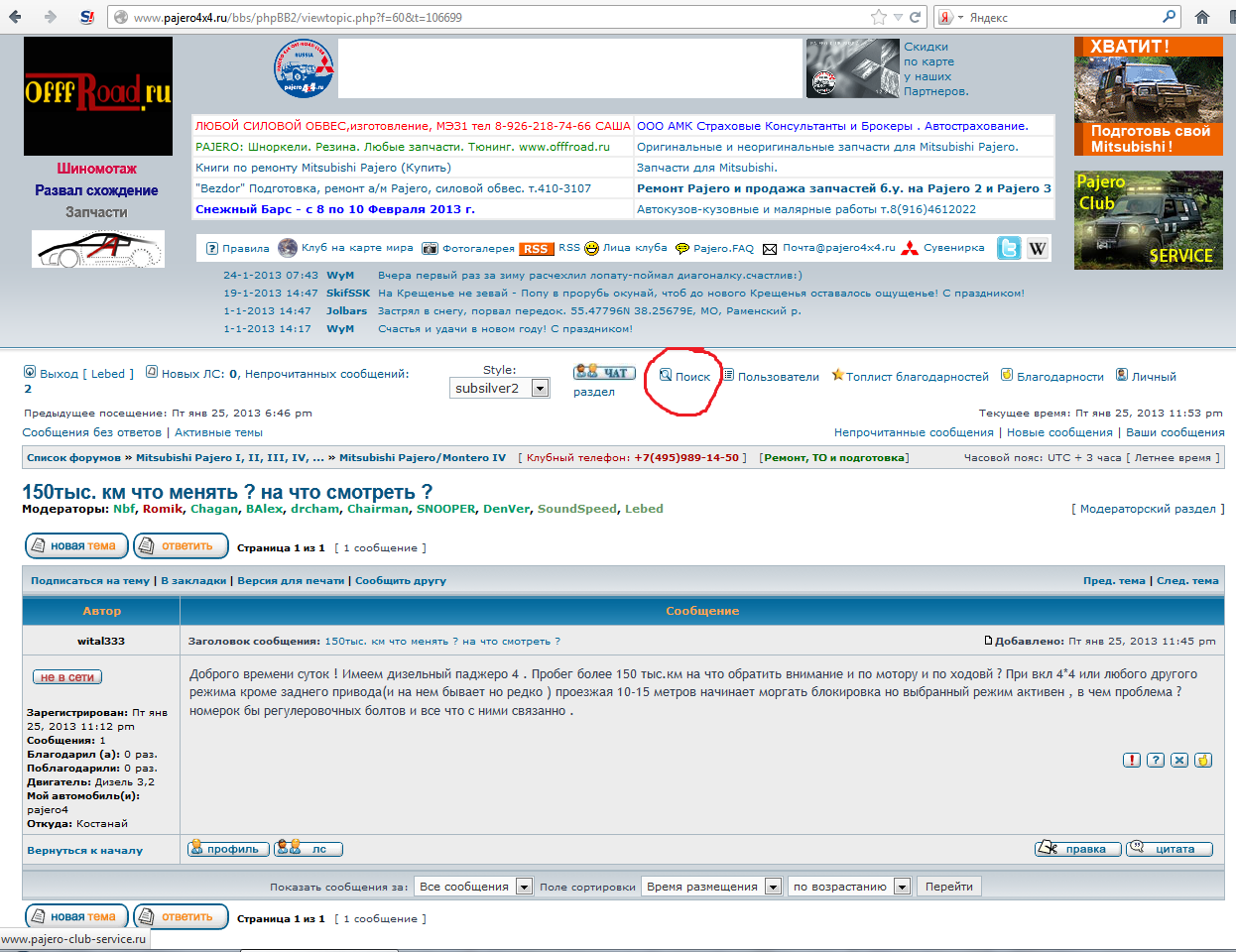Open the browser home page icon
1236x952 pixels.
[1202, 17]
